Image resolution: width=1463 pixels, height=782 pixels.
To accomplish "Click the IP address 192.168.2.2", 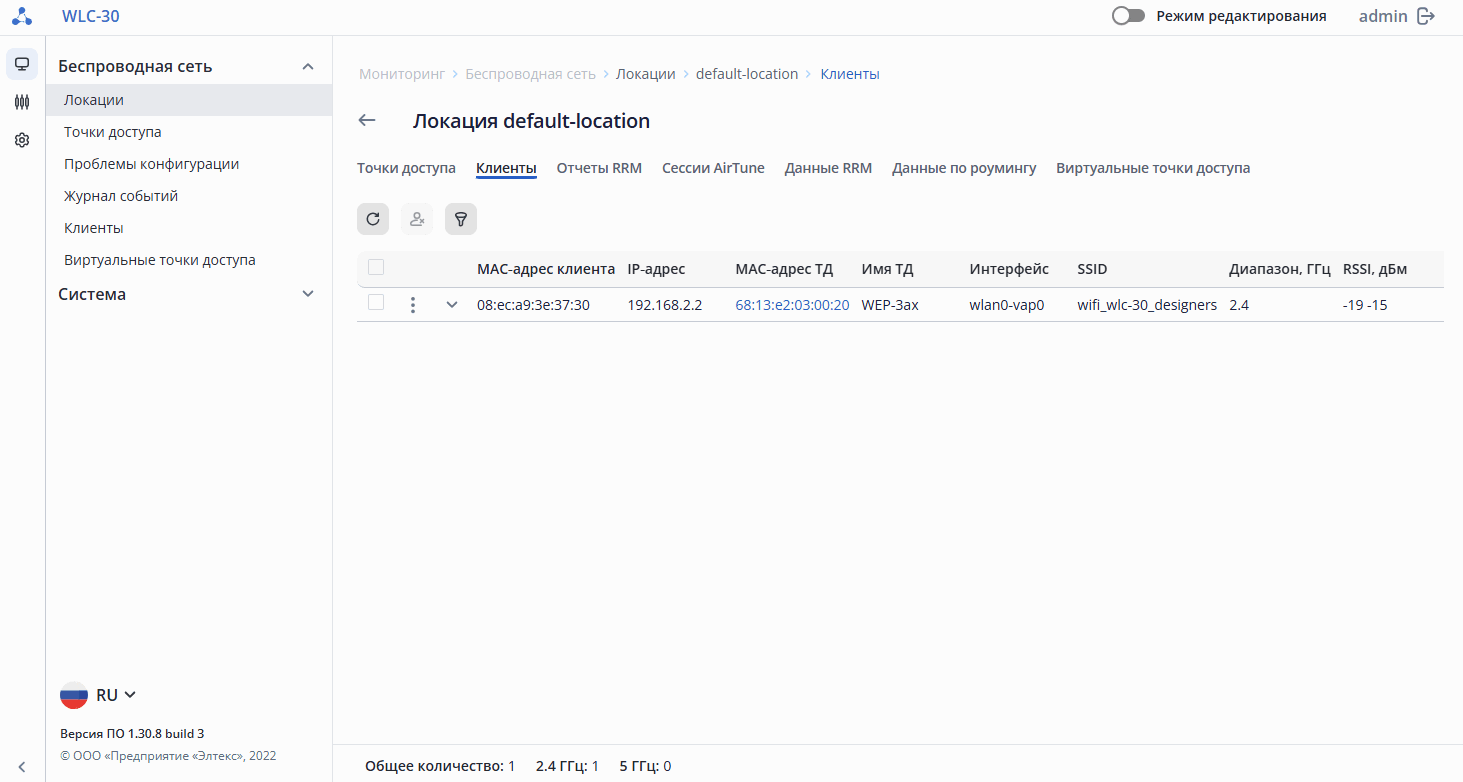I will pos(665,305).
